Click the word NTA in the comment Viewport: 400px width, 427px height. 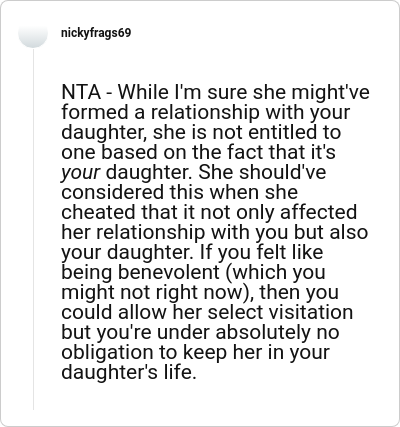coord(81,92)
